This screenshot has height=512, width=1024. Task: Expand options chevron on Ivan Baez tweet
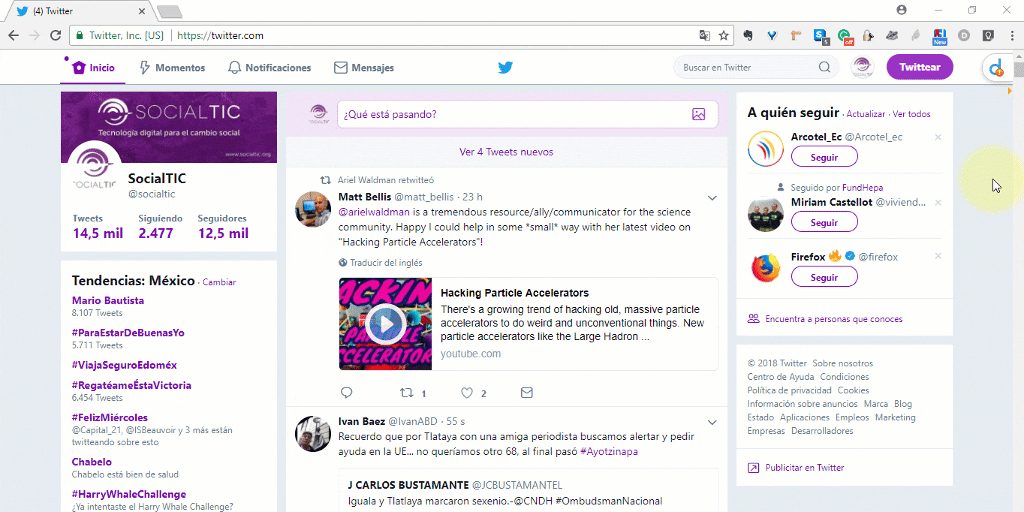point(712,423)
